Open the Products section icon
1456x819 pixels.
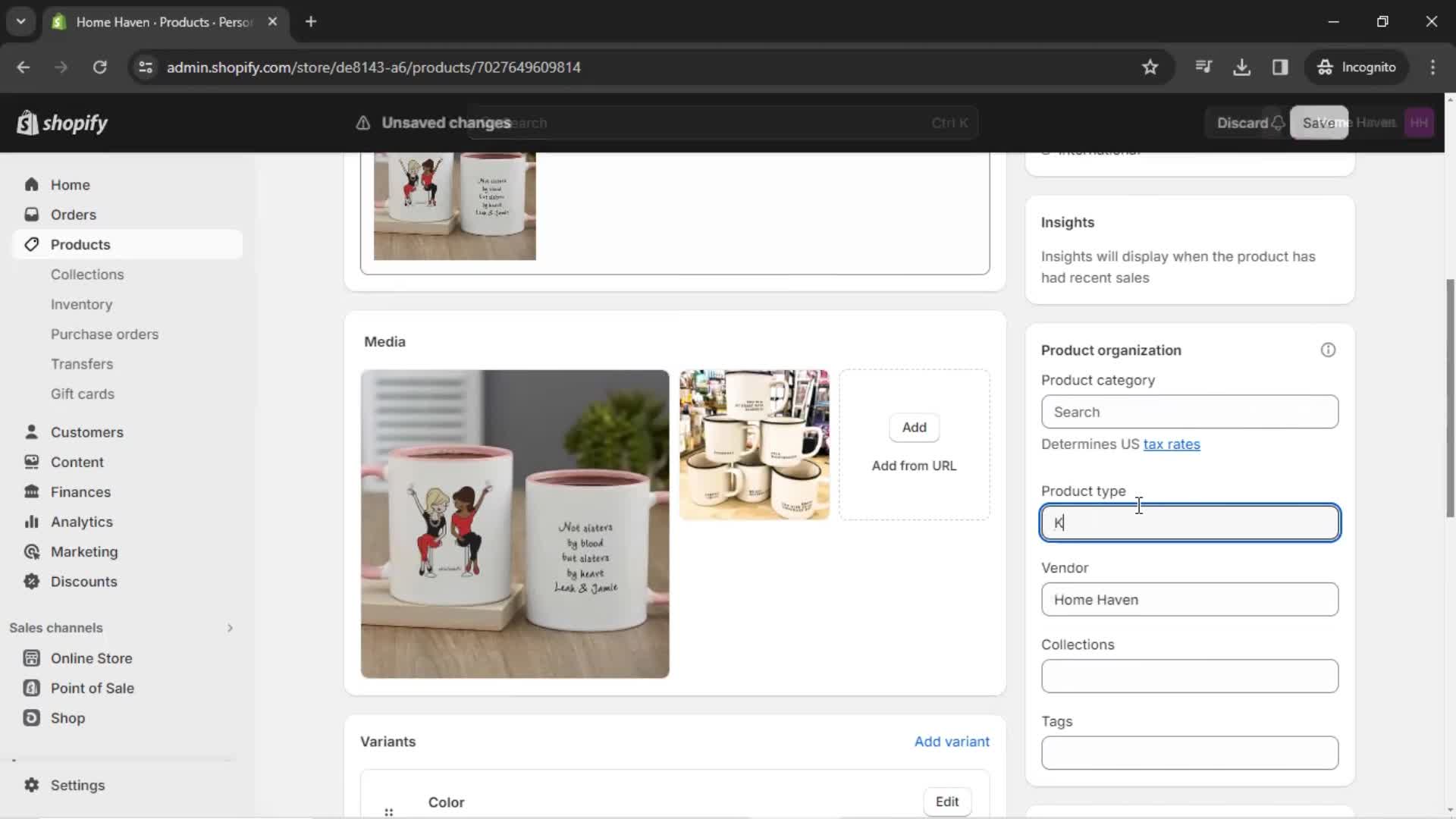pos(31,244)
